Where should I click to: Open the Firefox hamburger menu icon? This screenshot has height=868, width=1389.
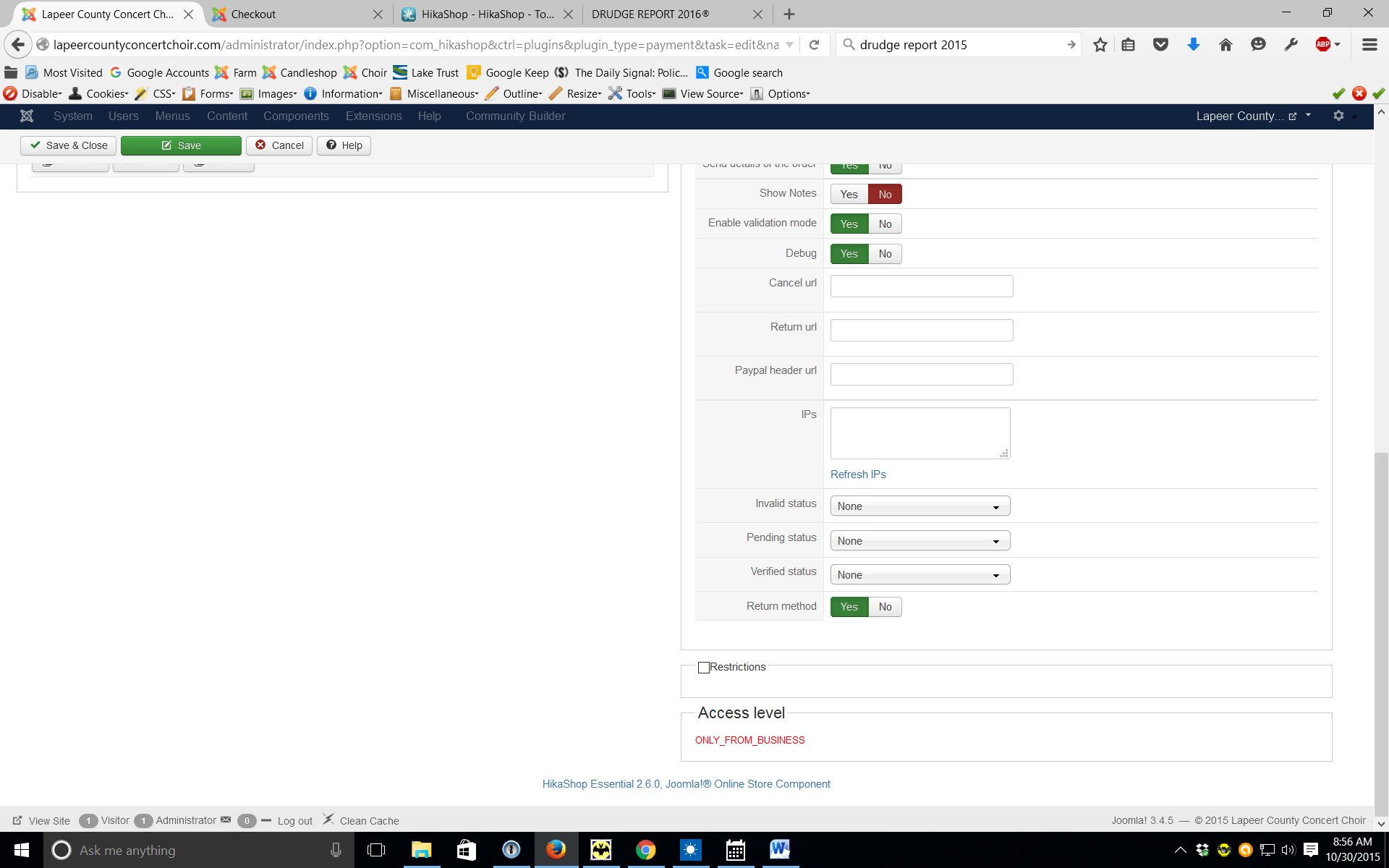(x=1369, y=45)
